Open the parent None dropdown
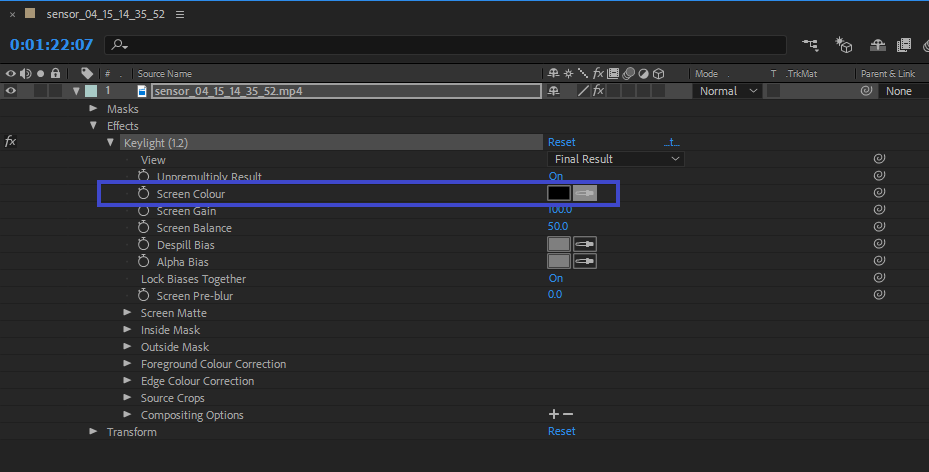 point(902,91)
